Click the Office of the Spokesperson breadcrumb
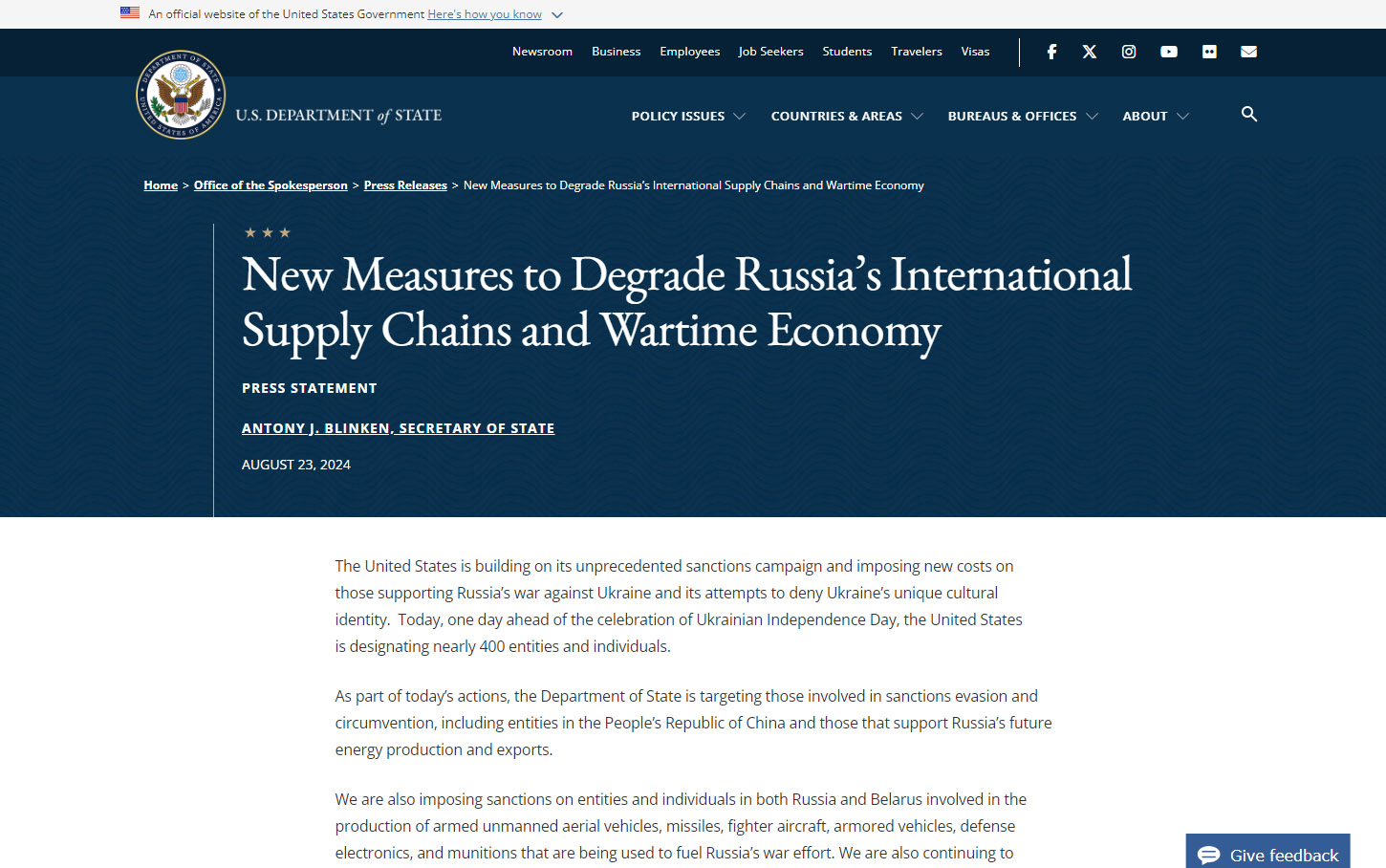 271,185
